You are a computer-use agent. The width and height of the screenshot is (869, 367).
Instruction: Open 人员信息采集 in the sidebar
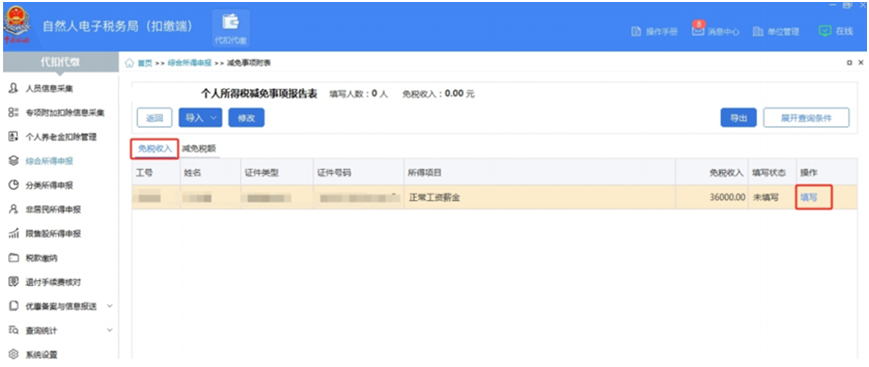click(49, 89)
